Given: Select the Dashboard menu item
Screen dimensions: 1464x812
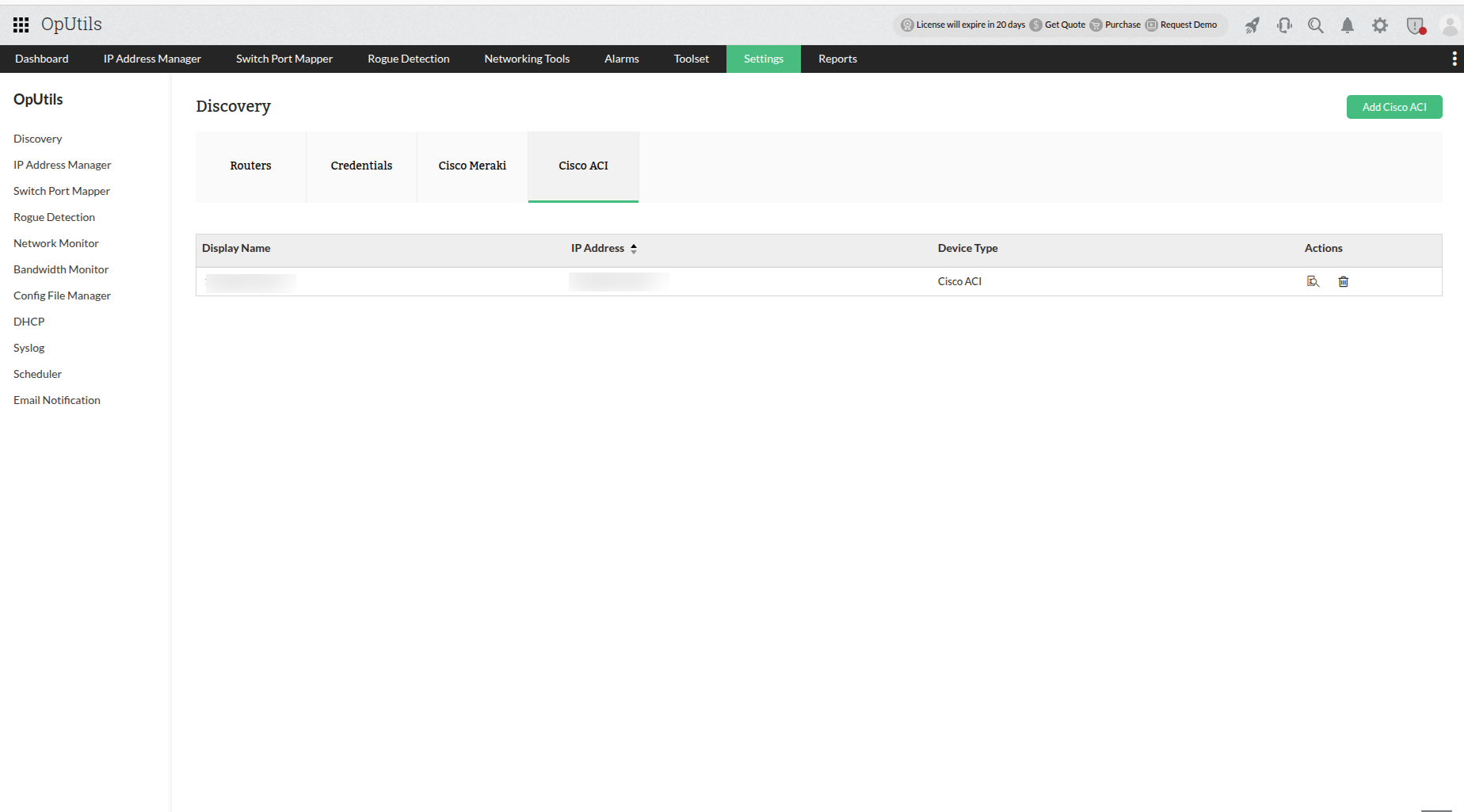Looking at the screenshot, I should (41, 58).
